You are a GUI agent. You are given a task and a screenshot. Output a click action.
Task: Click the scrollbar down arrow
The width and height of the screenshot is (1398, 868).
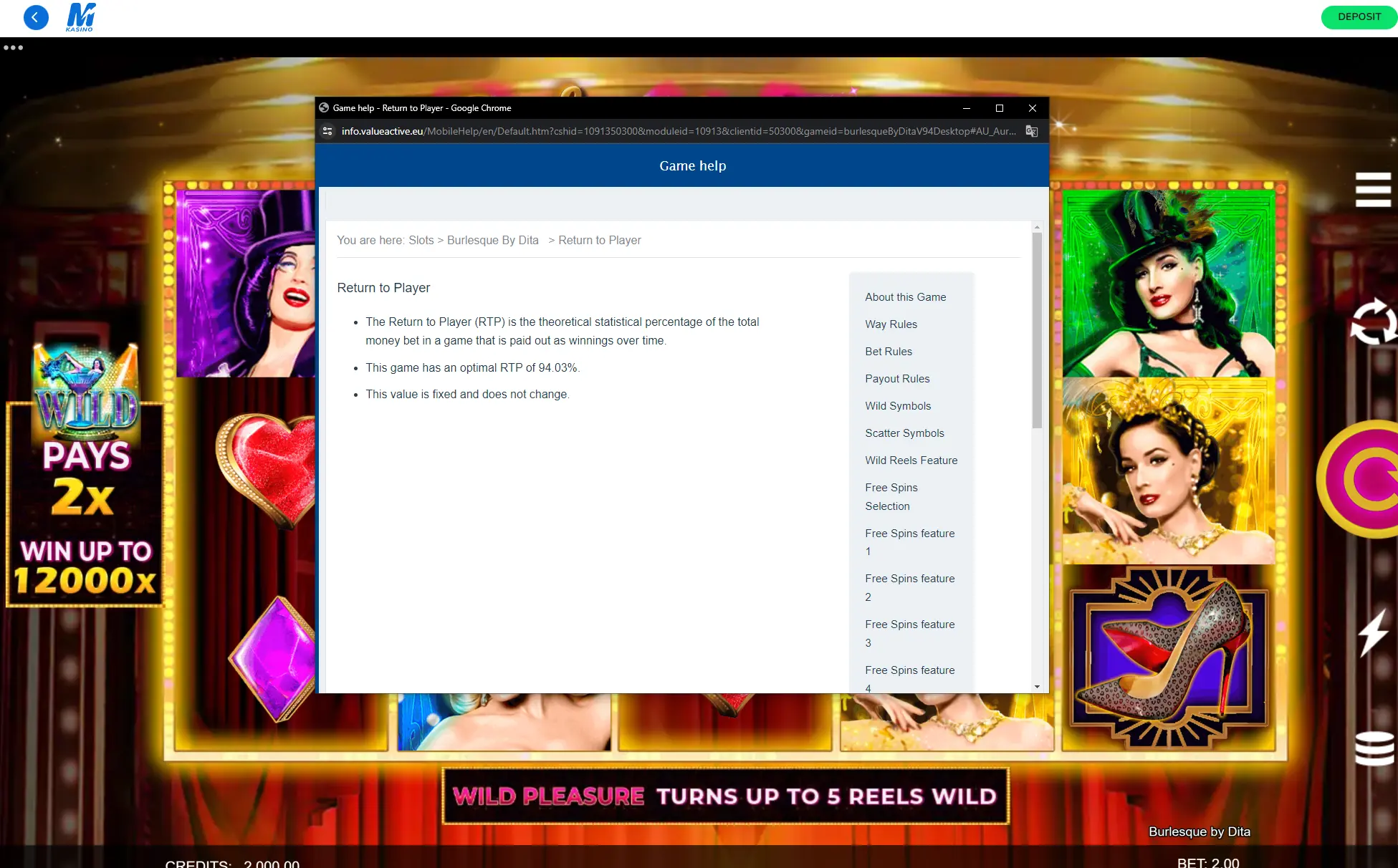click(x=1037, y=687)
